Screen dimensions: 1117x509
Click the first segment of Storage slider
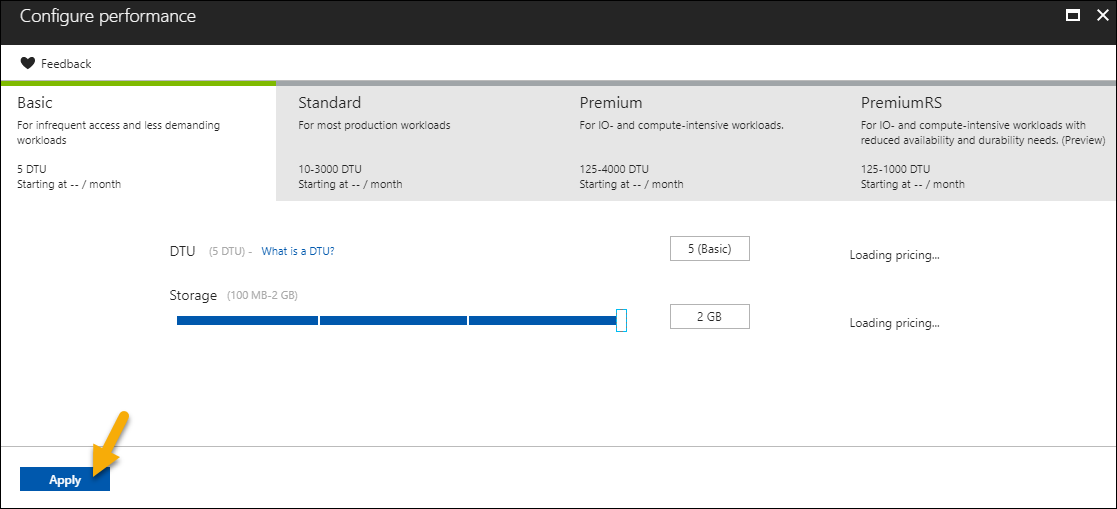pos(247,320)
